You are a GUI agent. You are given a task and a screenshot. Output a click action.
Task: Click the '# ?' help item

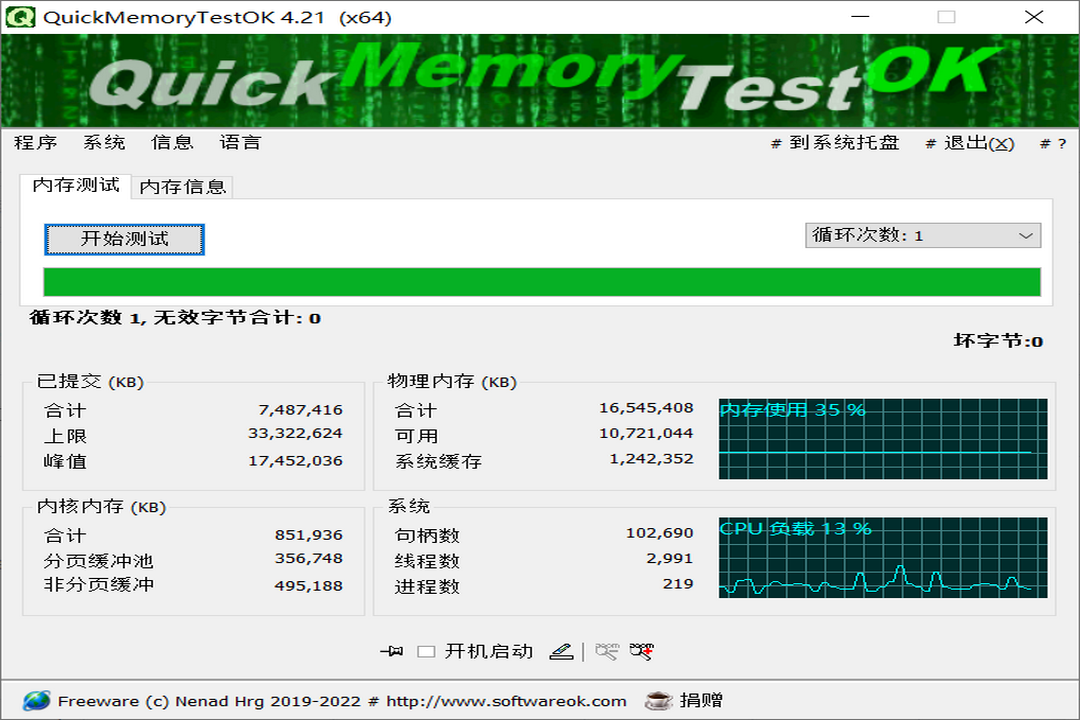click(x=1053, y=144)
